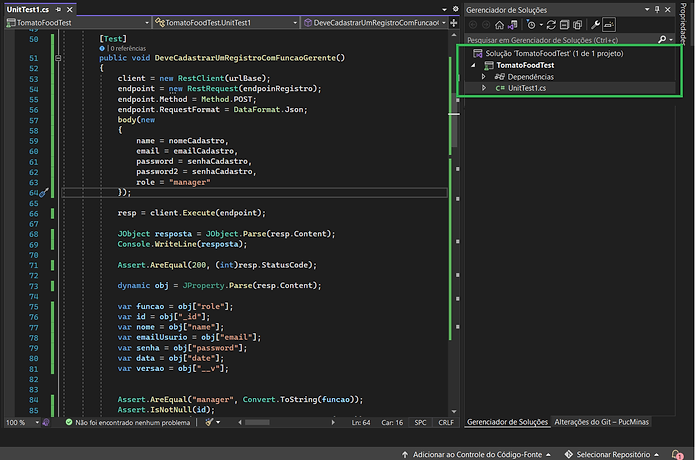
Task: Click the Home icon in Gerenciador de Soluções toolbar
Action: point(500,25)
